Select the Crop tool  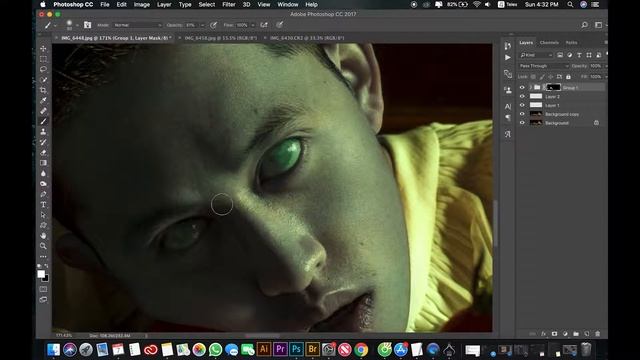(x=43, y=90)
